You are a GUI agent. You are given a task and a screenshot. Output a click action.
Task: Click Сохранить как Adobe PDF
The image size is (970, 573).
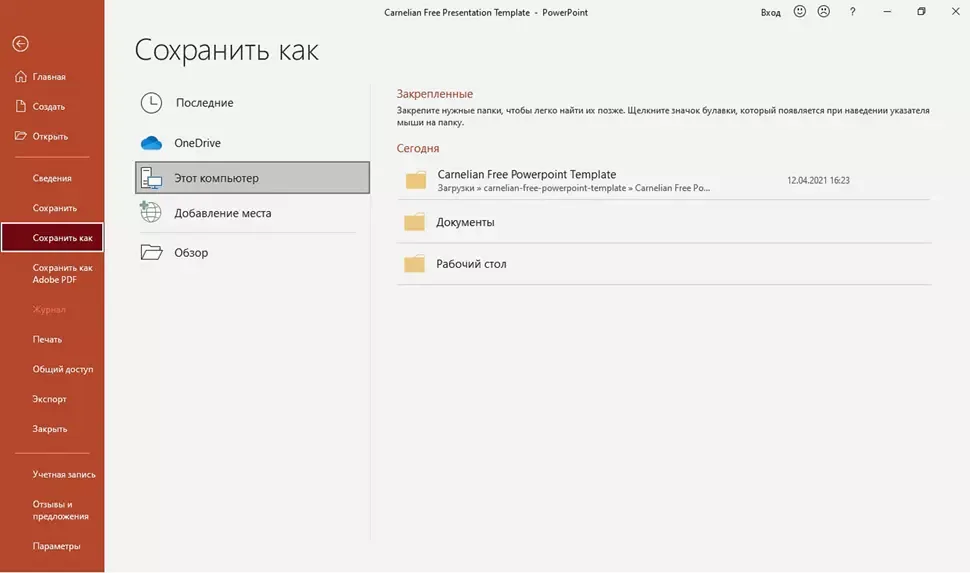click(62, 273)
